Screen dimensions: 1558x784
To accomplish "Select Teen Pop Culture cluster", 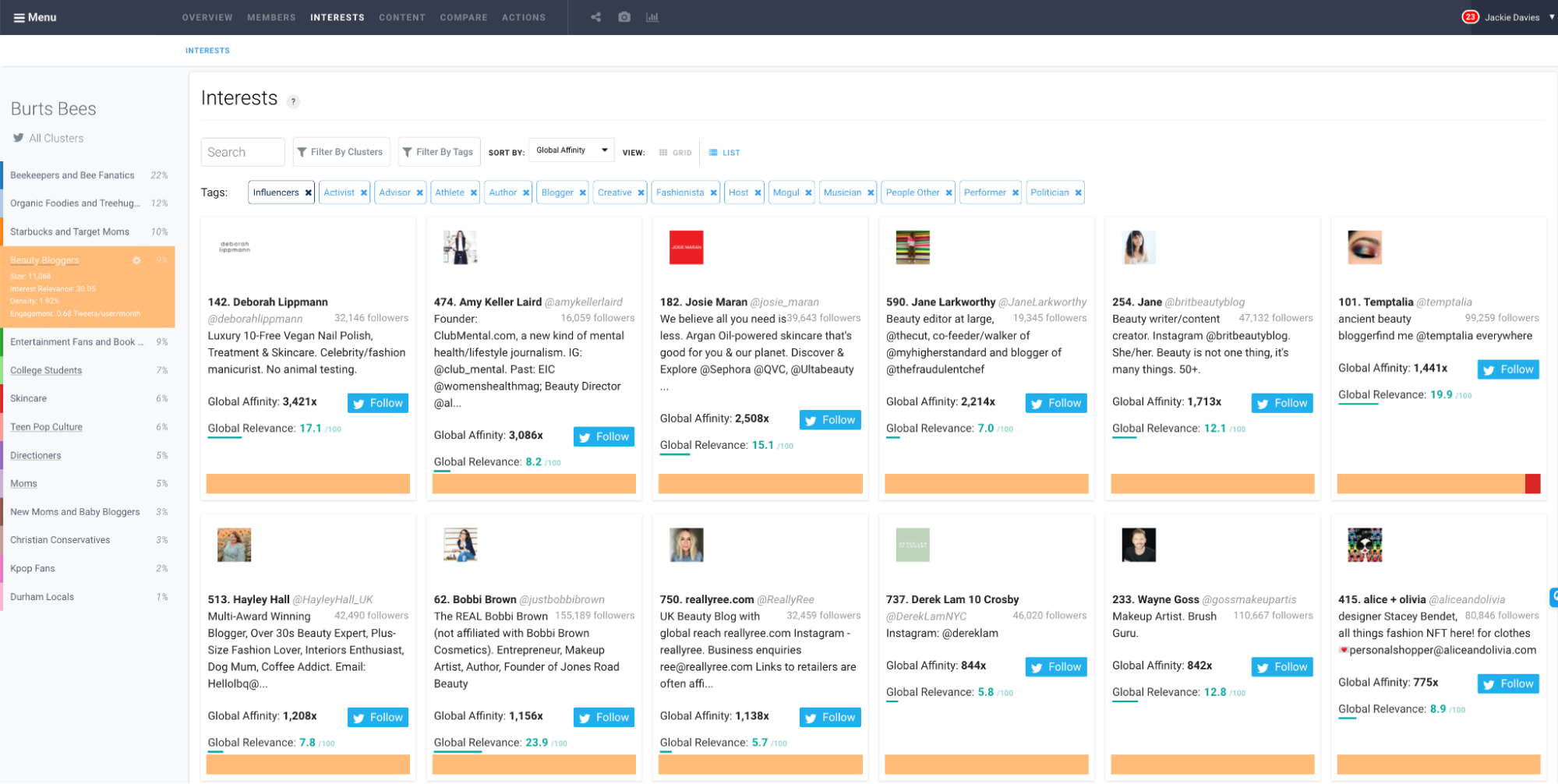I will click(88, 427).
